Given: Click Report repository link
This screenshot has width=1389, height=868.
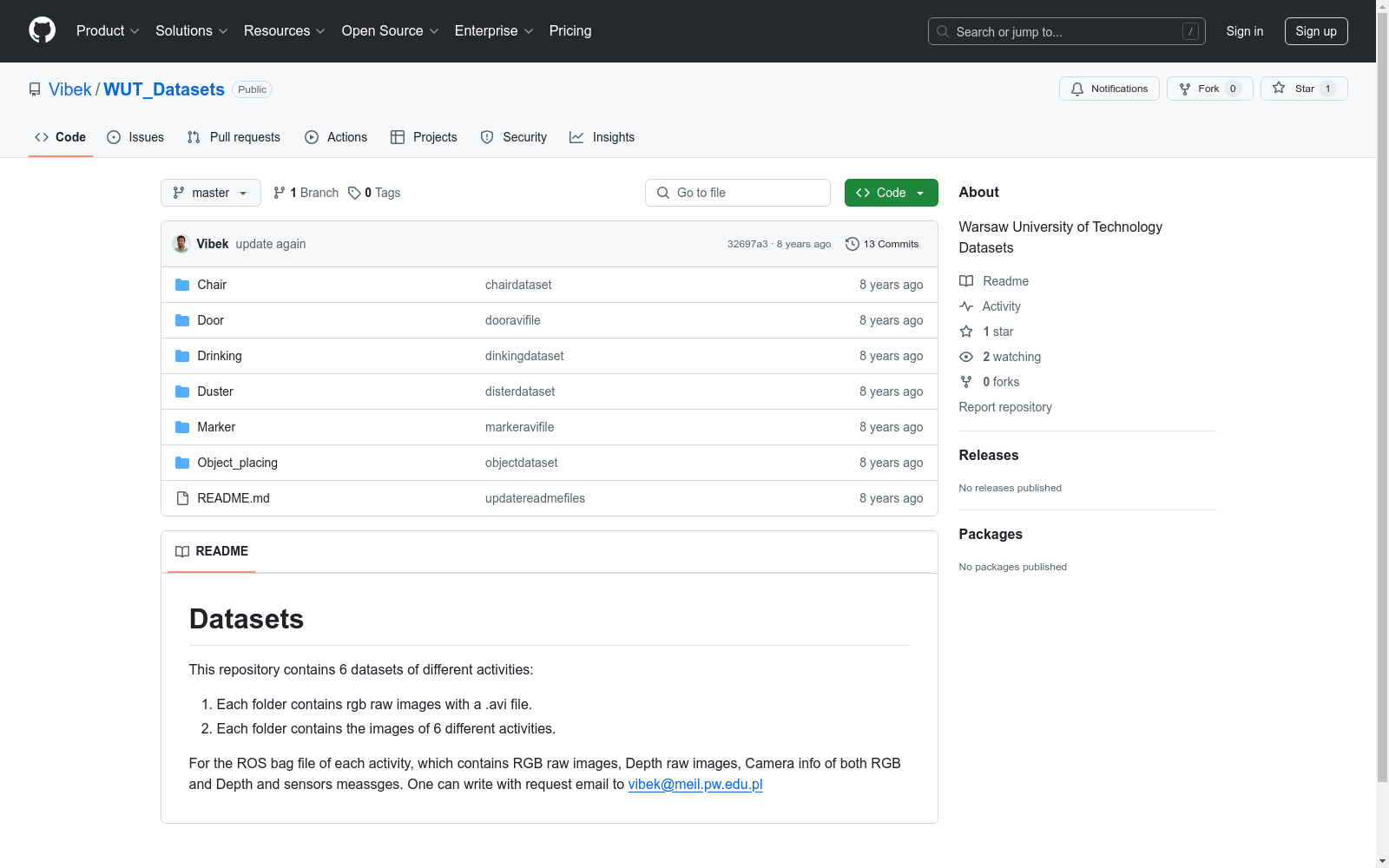Looking at the screenshot, I should coord(1005,407).
